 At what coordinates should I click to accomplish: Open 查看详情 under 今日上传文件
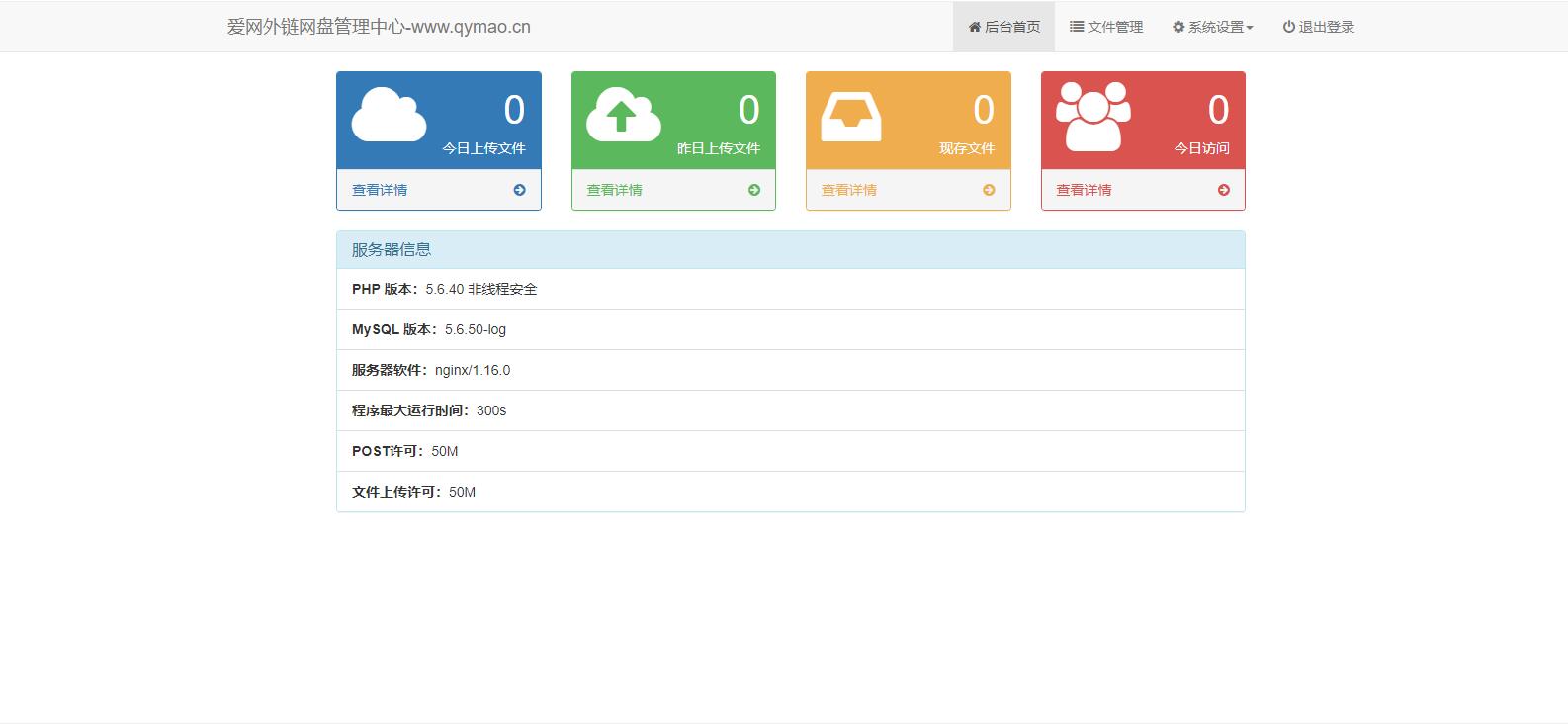click(x=380, y=190)
